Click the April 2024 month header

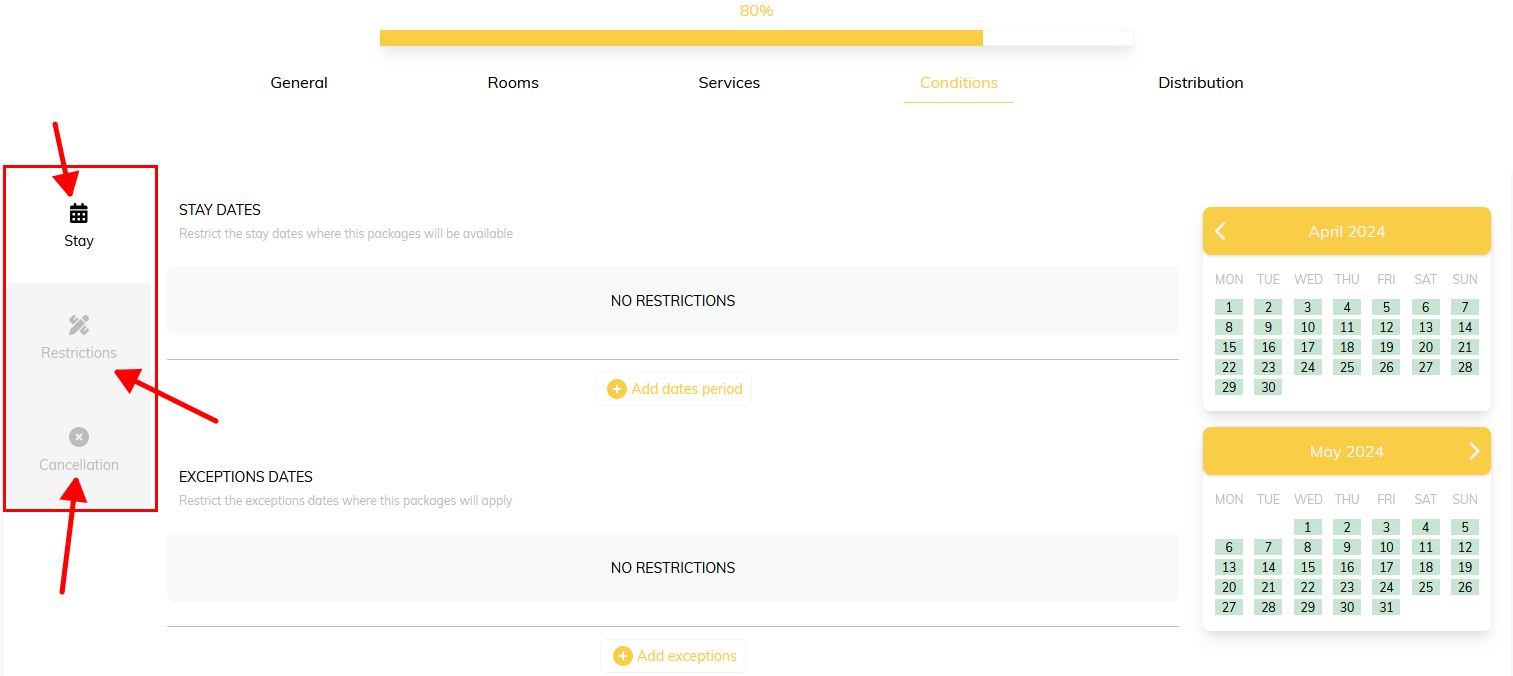coord(1346,232)
